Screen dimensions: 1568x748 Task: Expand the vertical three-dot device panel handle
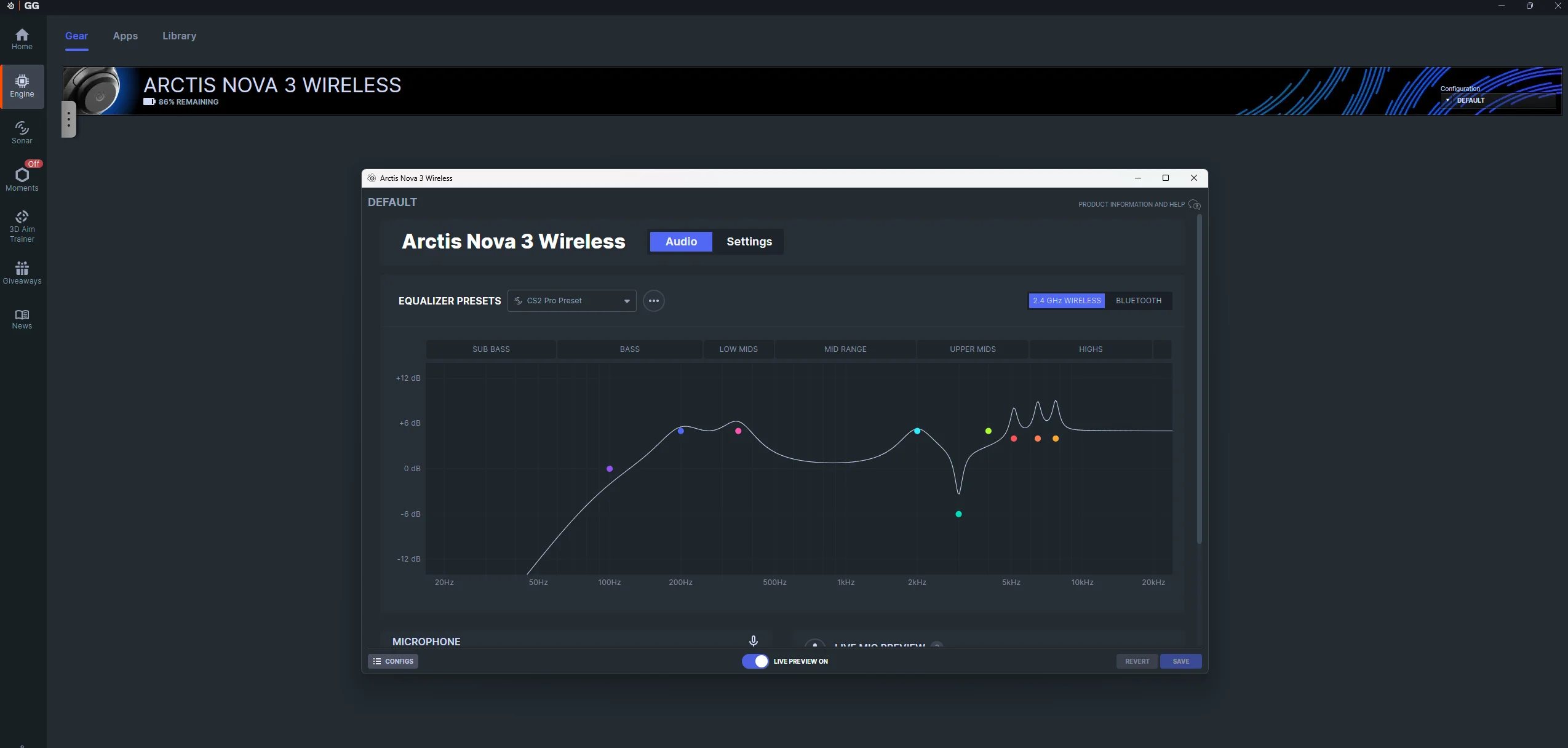(69, 119)
